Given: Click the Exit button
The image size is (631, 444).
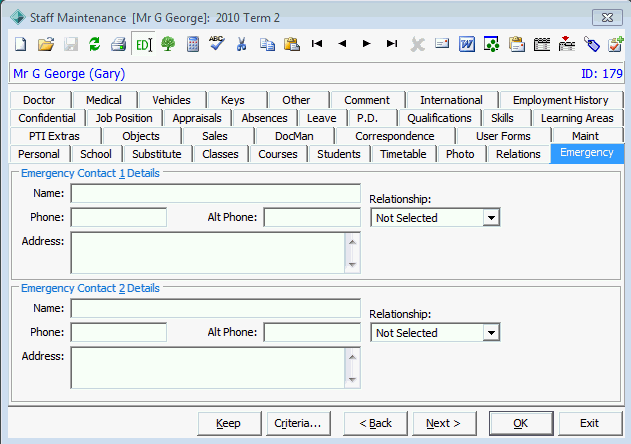Looking at the screenshot, I should (x=590, y=423).
